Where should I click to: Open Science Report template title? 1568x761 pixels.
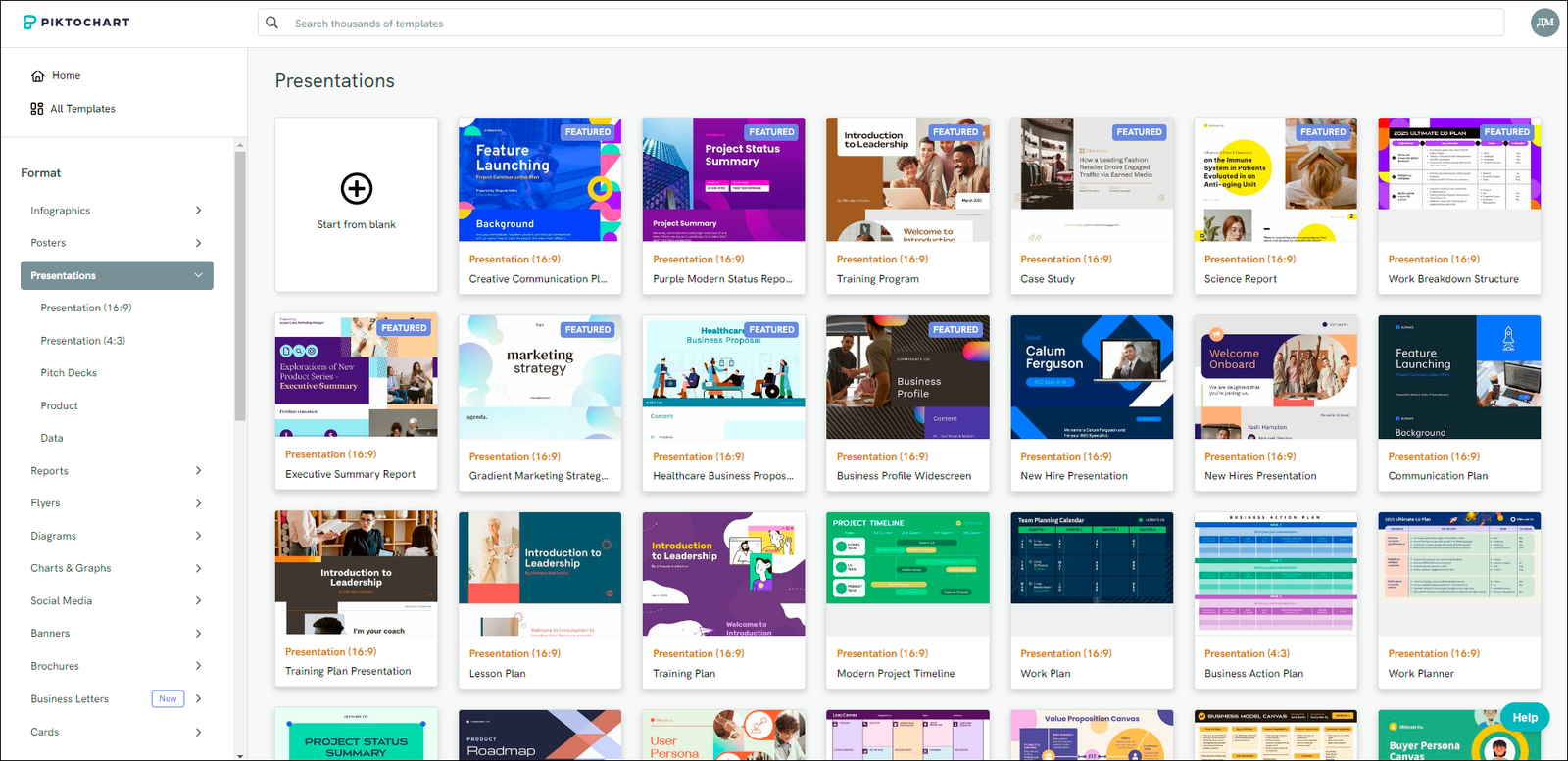pyautogui.click(x=1241, y=279)
